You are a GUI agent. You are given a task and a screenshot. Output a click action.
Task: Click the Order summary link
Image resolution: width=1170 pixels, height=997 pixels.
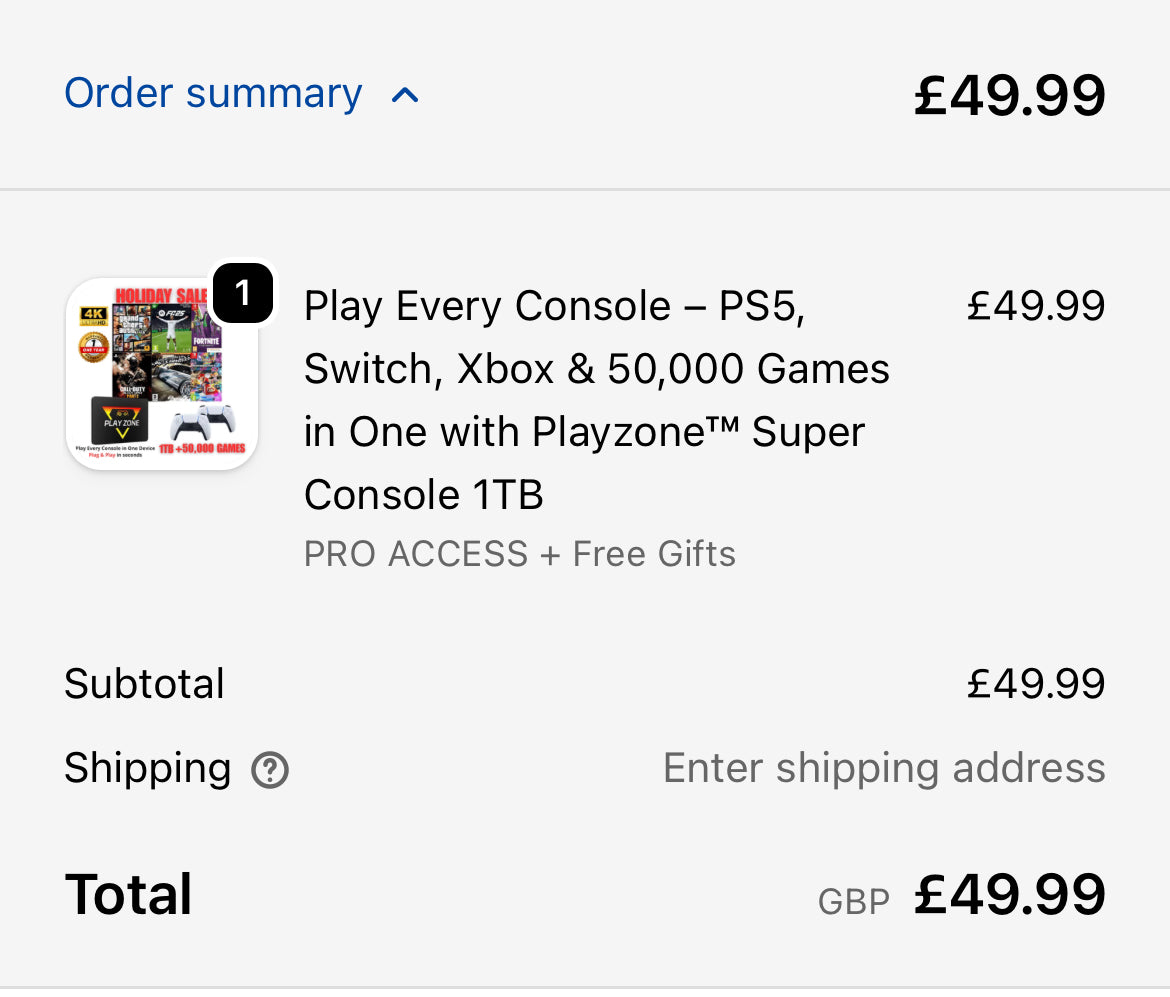click(x=213, y=94)
